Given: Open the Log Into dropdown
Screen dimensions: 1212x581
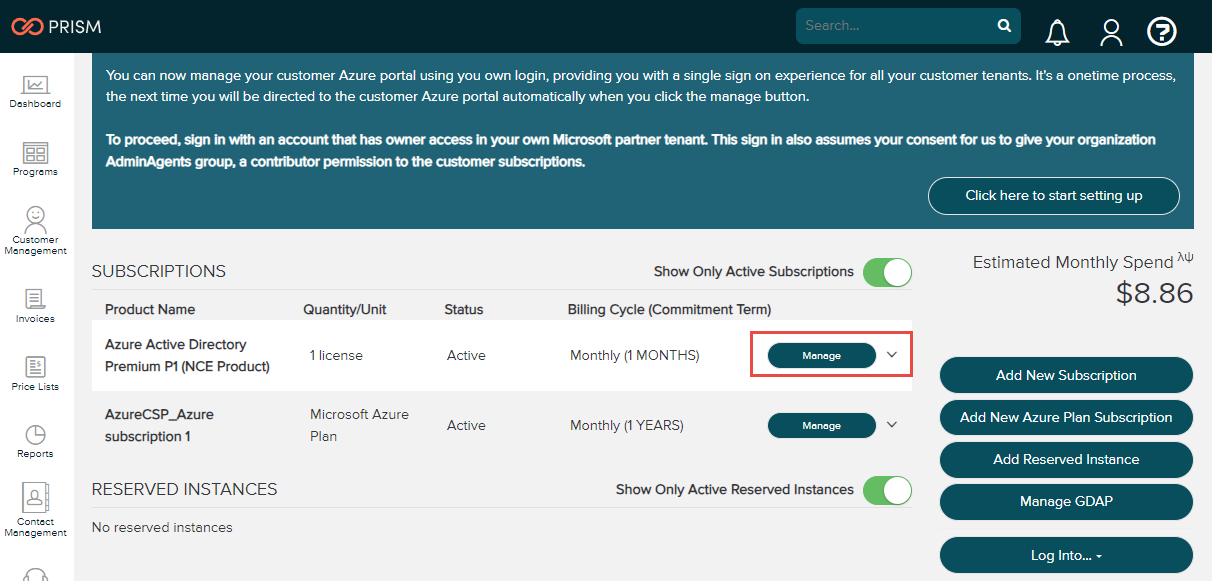Looking at the screenshot, I should pyautogui.click(x=1066, y=555).
